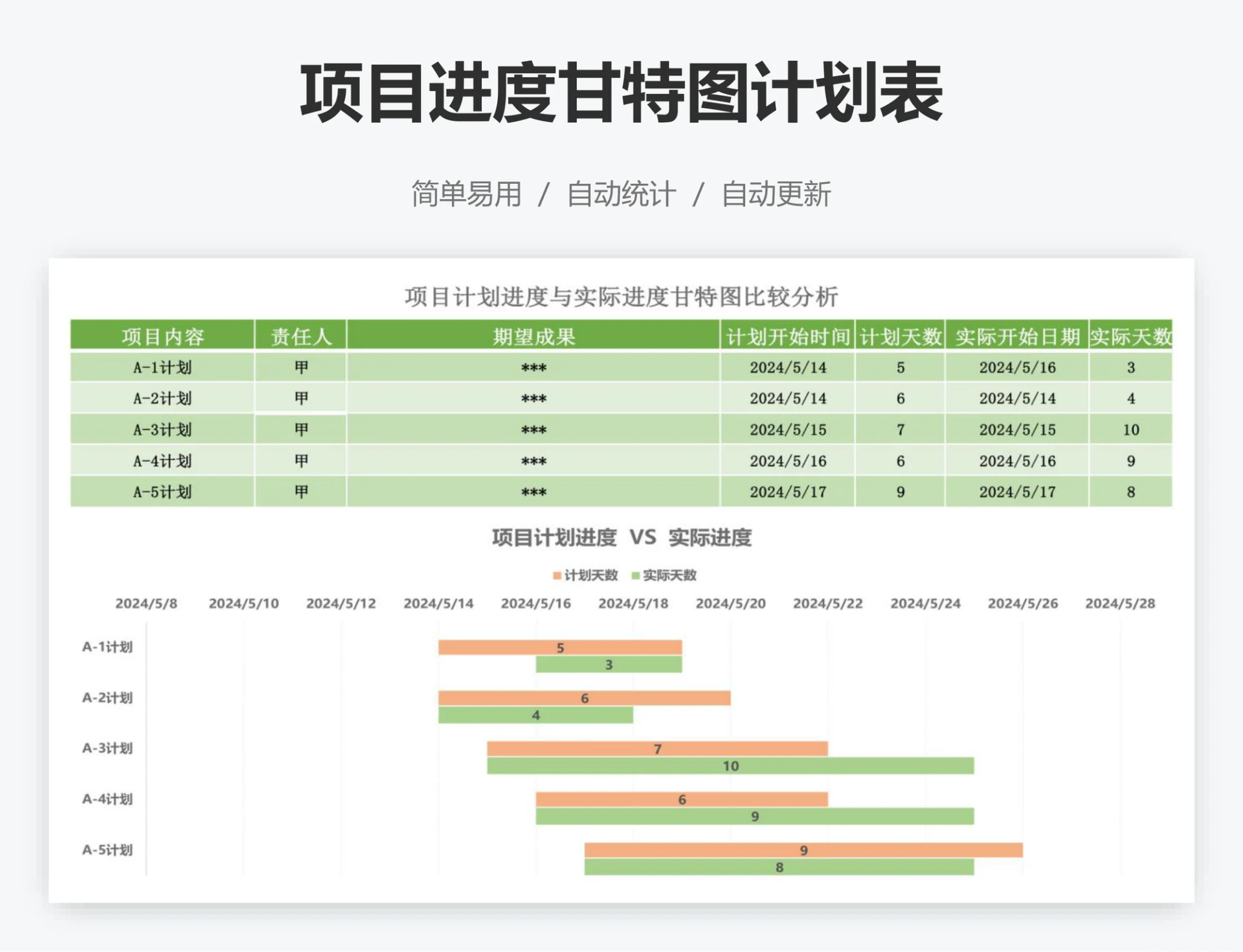Click the orange bar labeled 6 for A-4计划

[681, 800]
